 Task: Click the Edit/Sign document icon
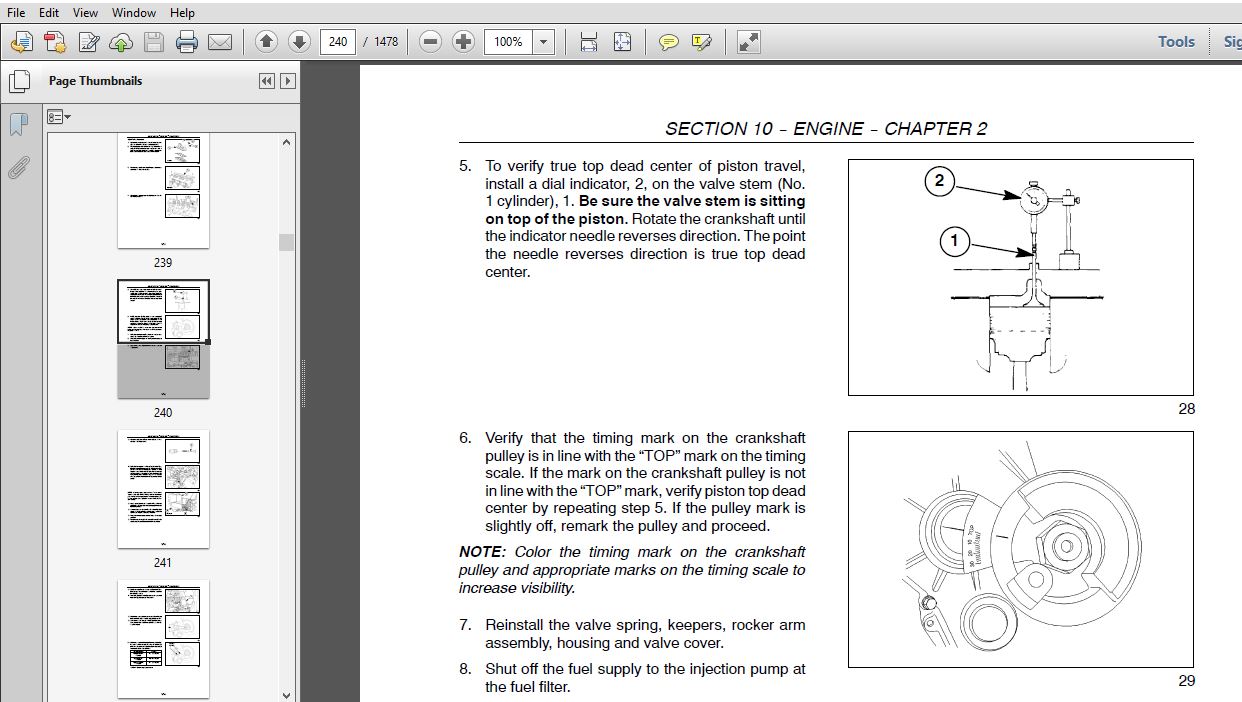(x=89, y=42)
